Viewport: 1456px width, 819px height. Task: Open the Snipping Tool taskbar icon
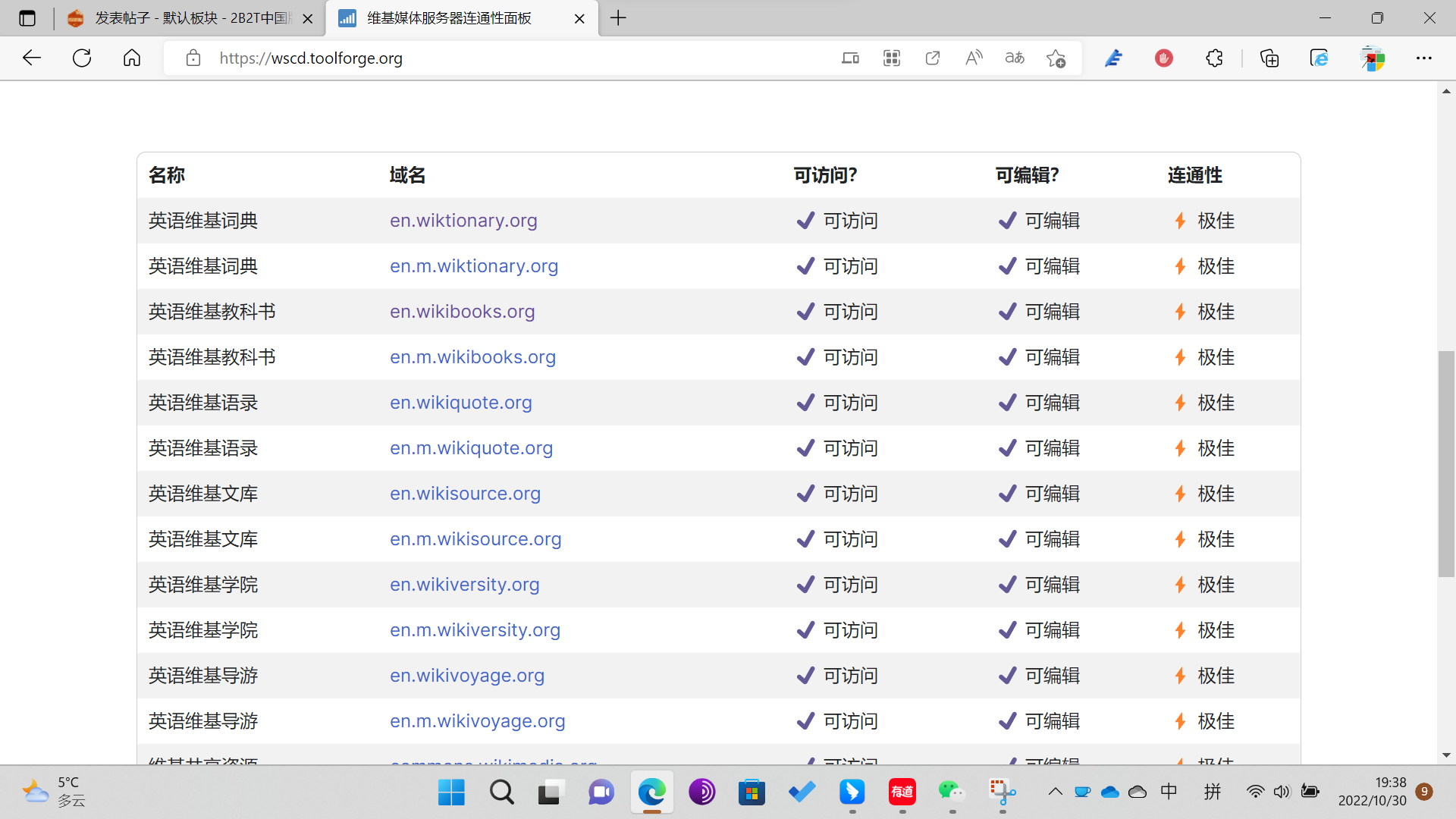pyautogui.click(x=1002, y=792)
